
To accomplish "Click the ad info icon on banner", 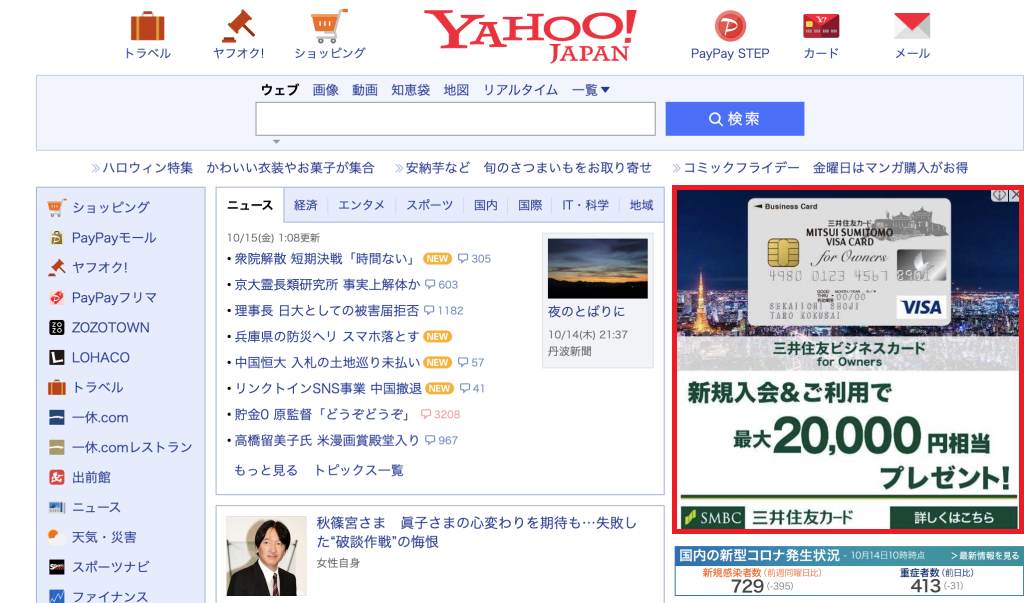I will (999, 195).
